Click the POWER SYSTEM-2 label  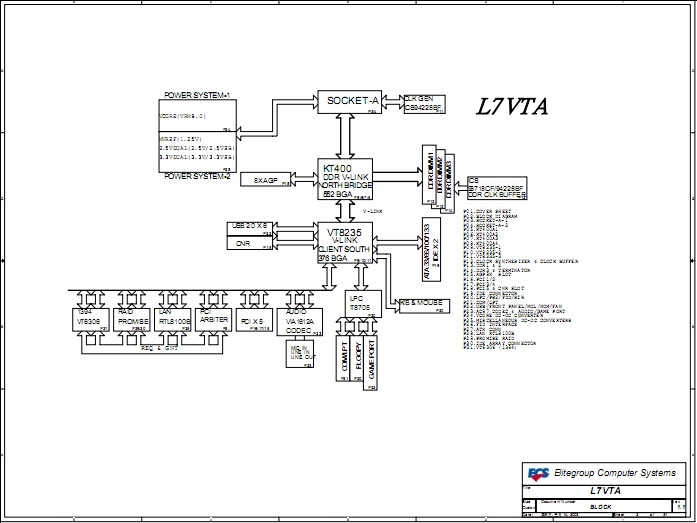click(x=197, y=176)
